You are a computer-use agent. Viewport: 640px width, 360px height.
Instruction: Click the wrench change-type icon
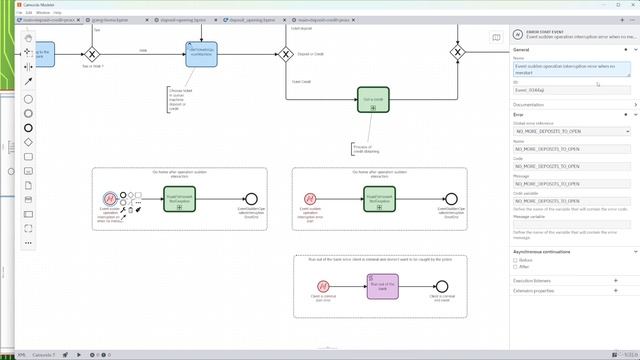tap(123, 210)
